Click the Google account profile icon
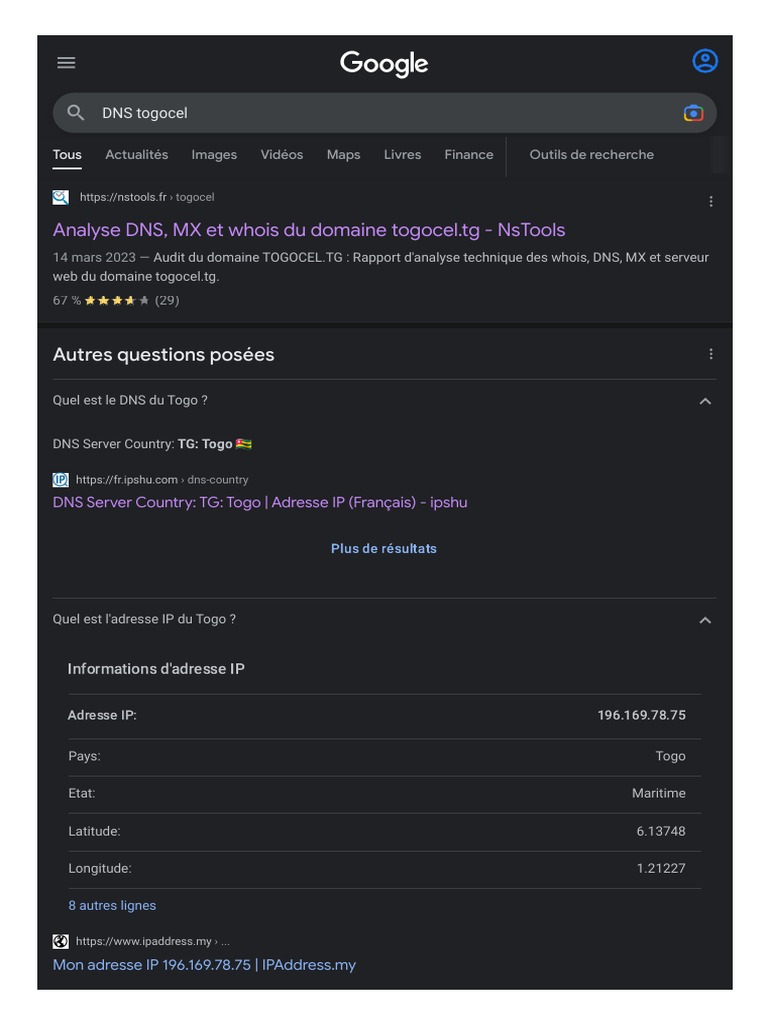This screenshot has height=1024, width=768. click(705, 61)
